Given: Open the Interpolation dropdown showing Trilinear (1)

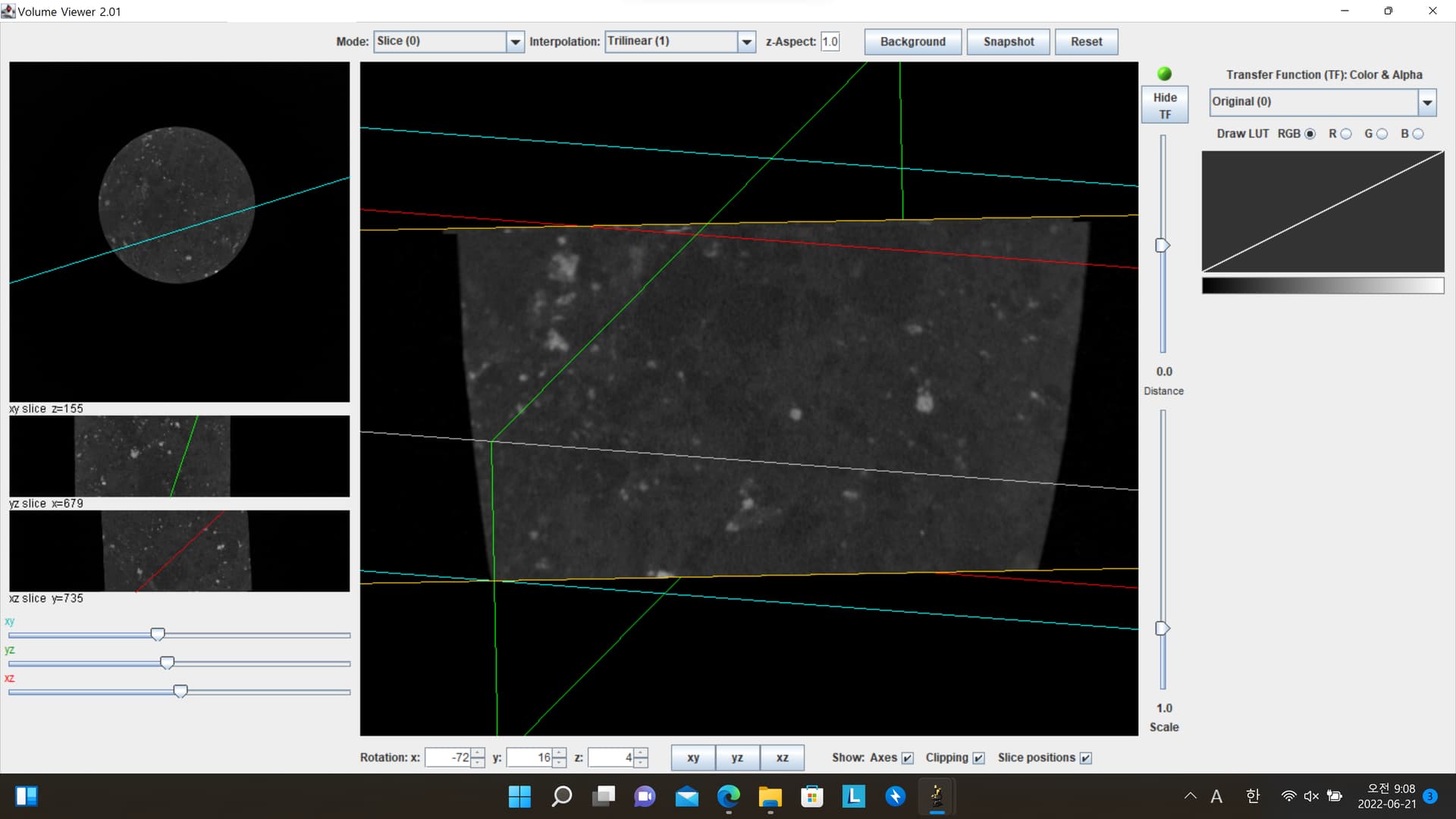Looking at the screenshot, I should 747,42.
